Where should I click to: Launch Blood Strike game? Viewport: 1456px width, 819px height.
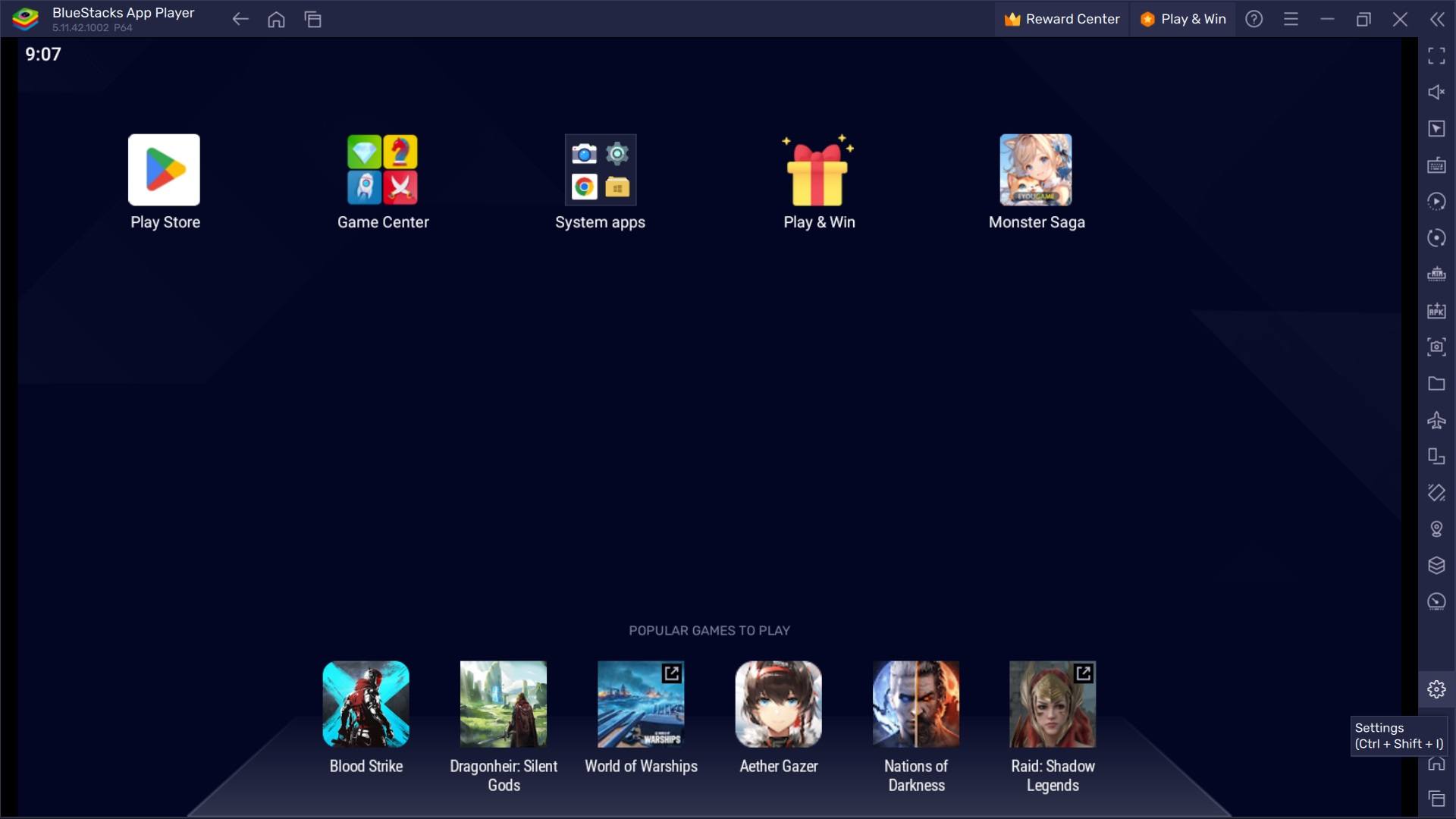pos(365,704)
